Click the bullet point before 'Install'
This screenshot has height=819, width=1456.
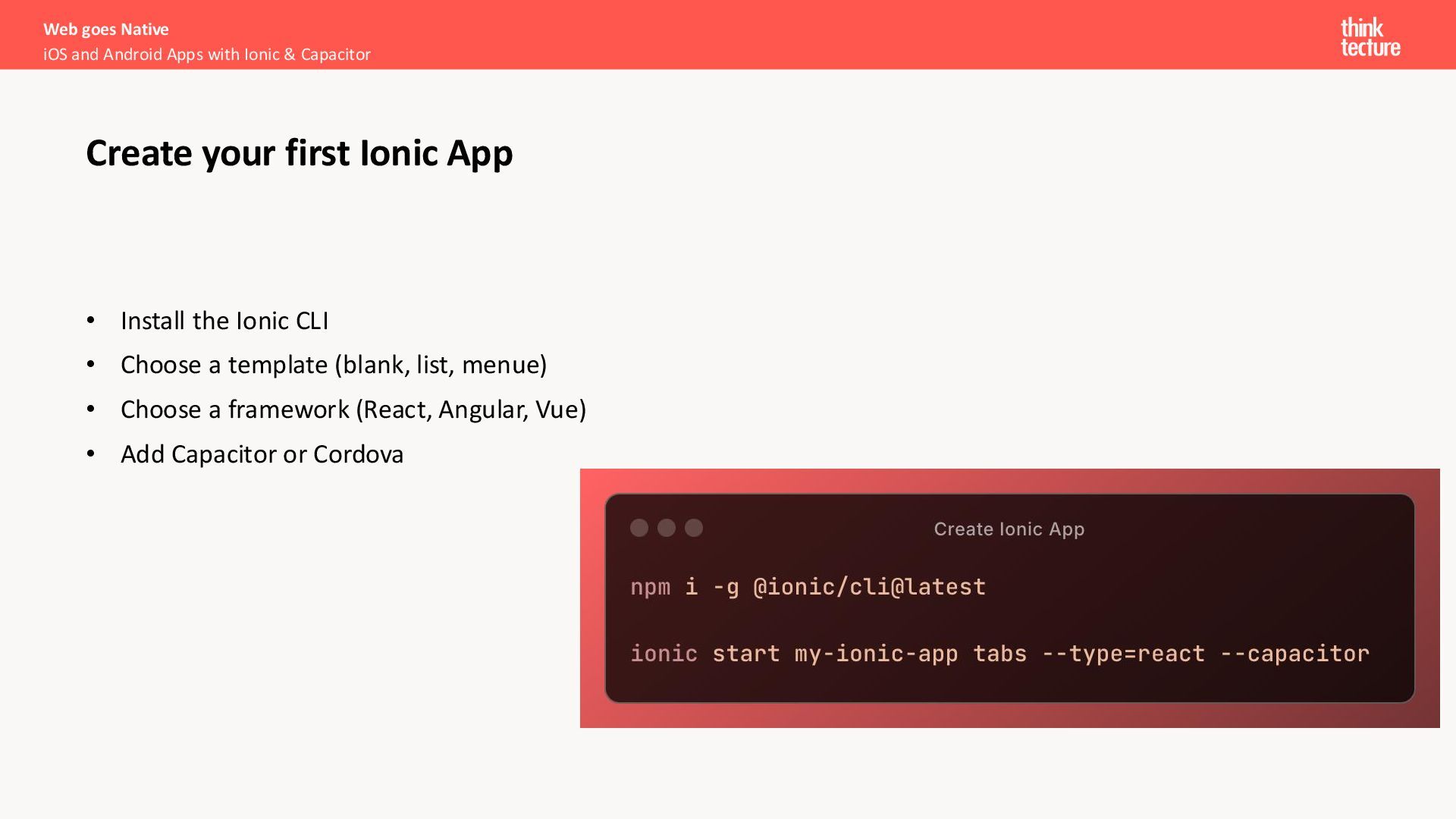pyautogui.click(x=91, y=321)
